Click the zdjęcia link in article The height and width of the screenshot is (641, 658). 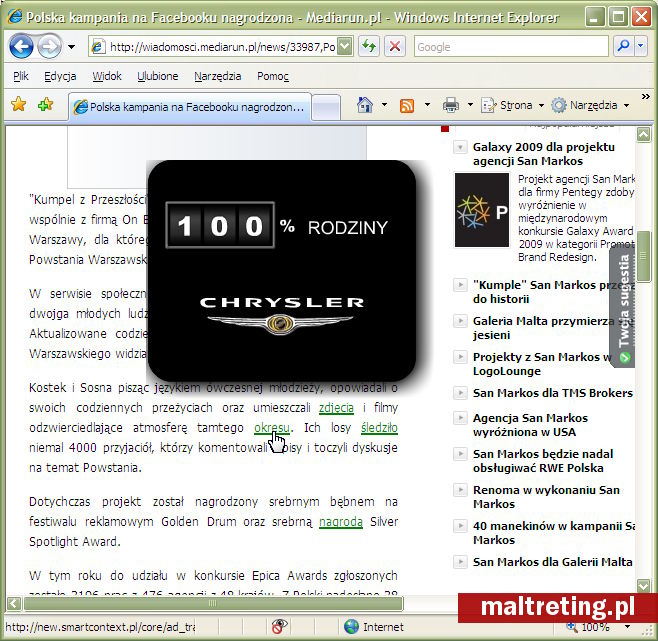[336, 408]
